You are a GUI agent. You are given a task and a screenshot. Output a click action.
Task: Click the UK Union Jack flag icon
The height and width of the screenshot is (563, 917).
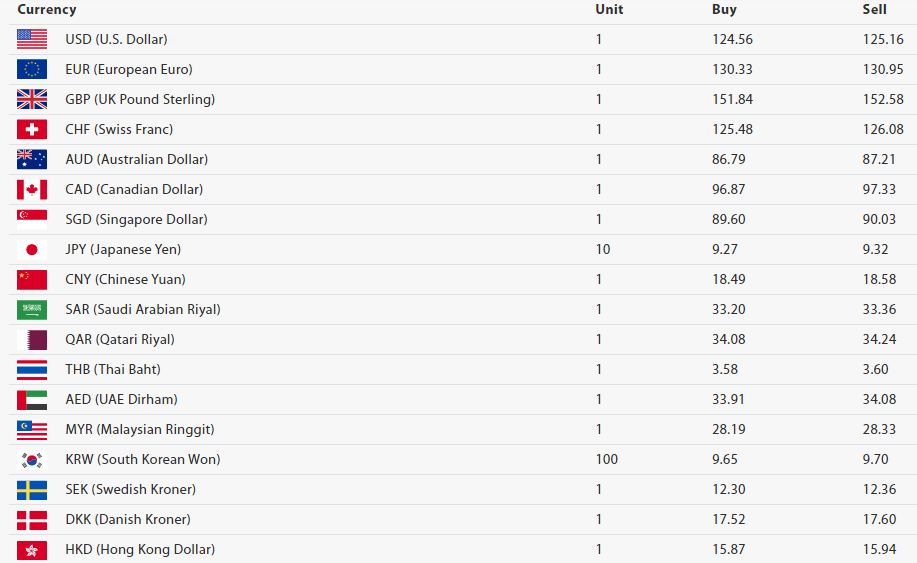tap(32, 99)
